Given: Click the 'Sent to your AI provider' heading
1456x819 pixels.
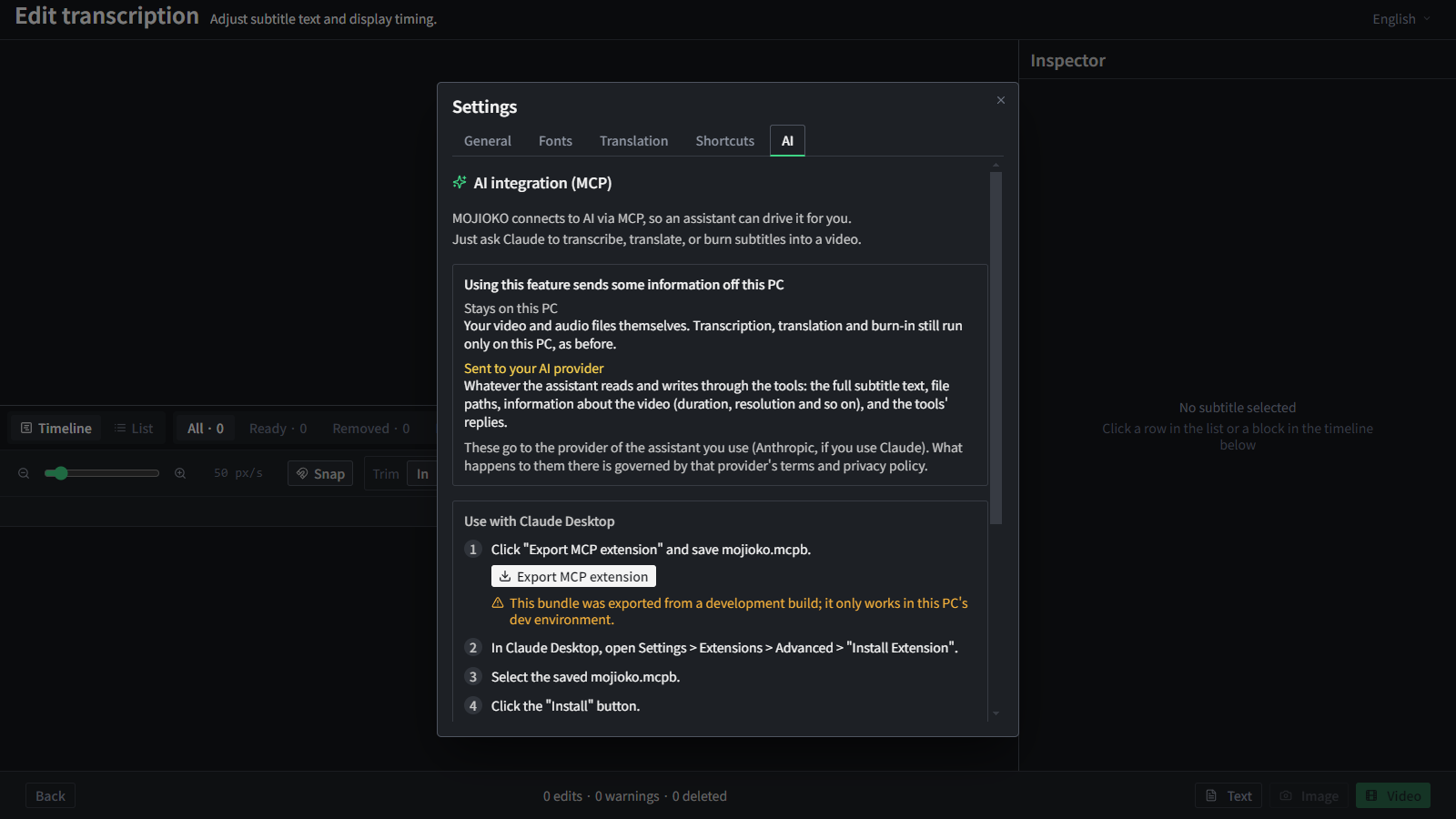Looking at the screenshot, I should coord(534,369).
